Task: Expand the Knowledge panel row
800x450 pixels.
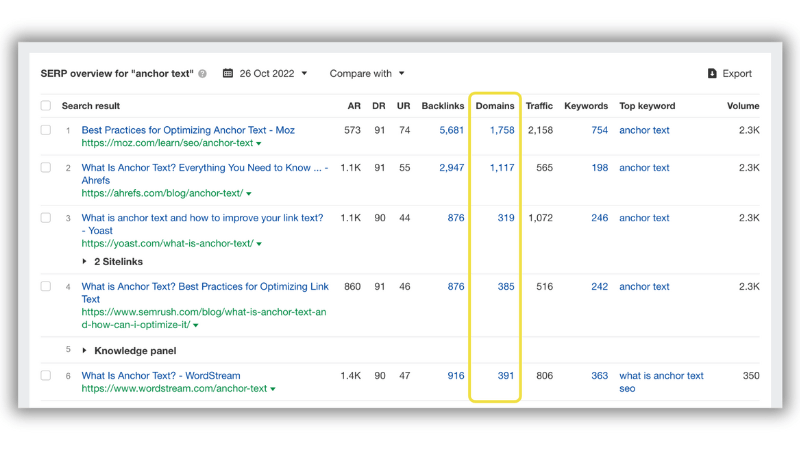Action: (130, 351)
